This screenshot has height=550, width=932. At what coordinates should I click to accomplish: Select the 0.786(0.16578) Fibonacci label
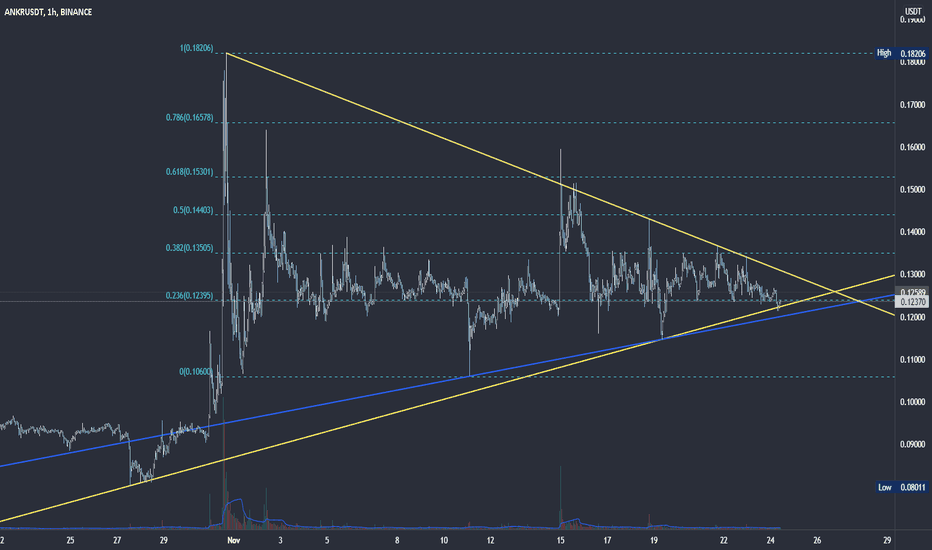point(189,118)
